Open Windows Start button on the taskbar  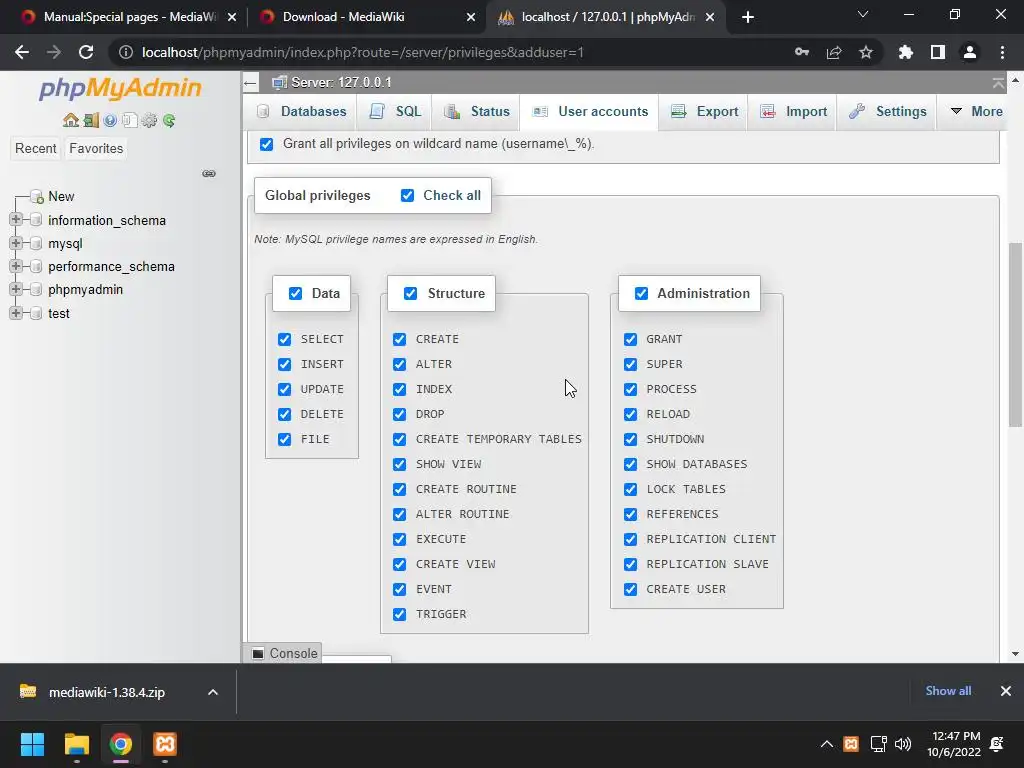coord(32,744)
